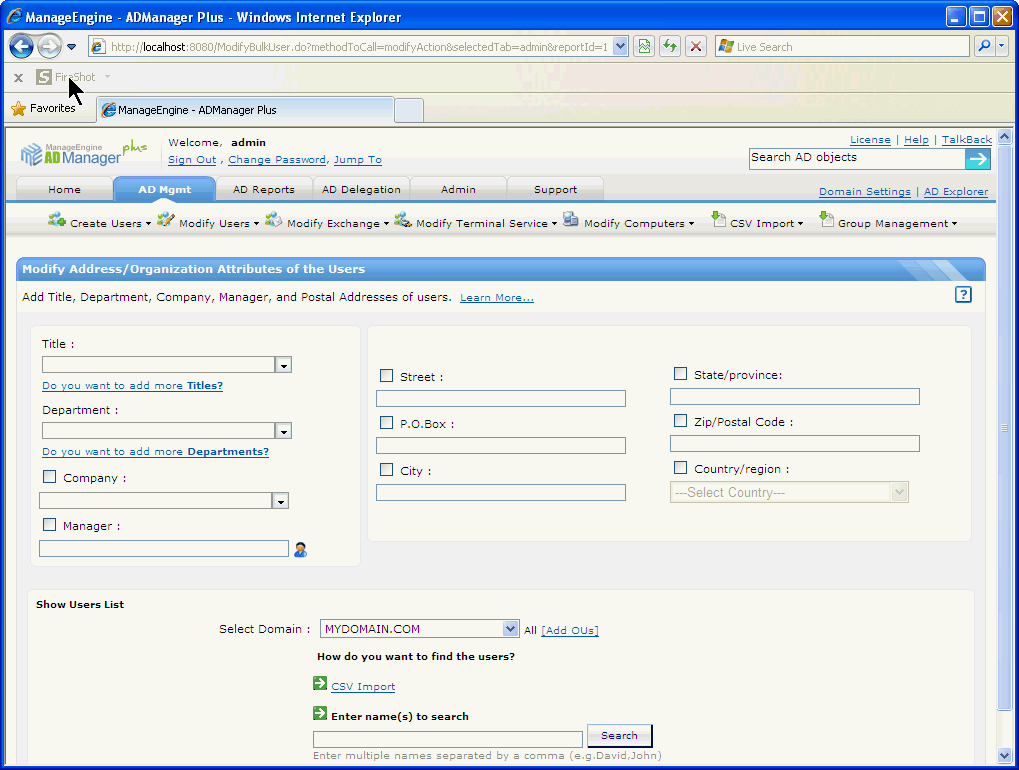Viewport: 1019px width, 770px height.
Task: Click the compatibility view icon next to address bar
Action: click(644, 46)
